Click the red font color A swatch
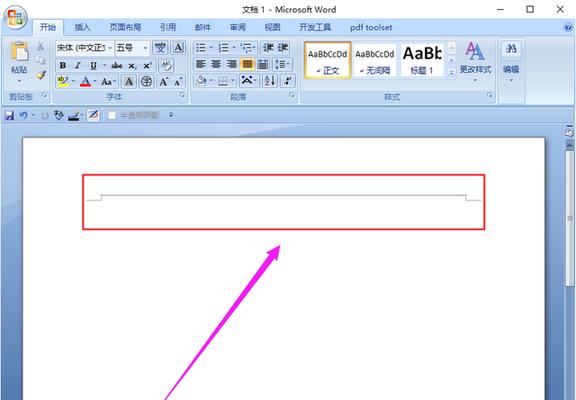 pyautogui.click(x=85, y=81)
